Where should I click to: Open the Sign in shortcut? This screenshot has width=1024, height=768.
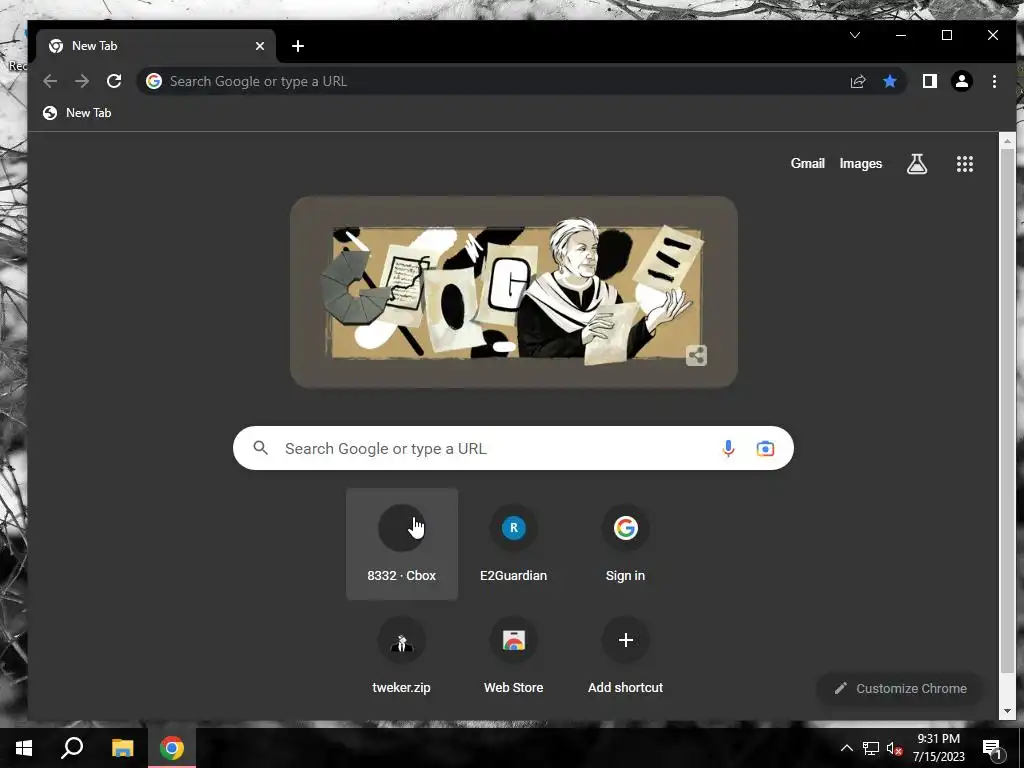[625, 543]
